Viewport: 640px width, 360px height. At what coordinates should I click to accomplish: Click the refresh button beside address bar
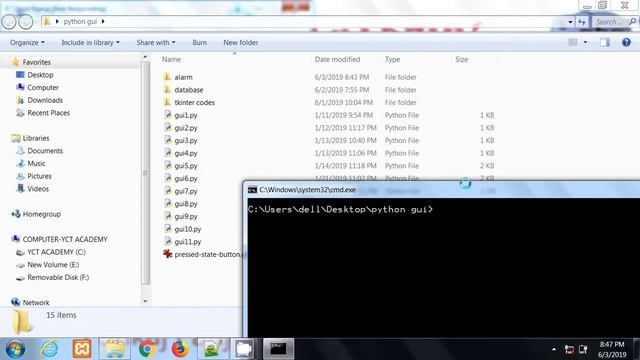(582, 22)
